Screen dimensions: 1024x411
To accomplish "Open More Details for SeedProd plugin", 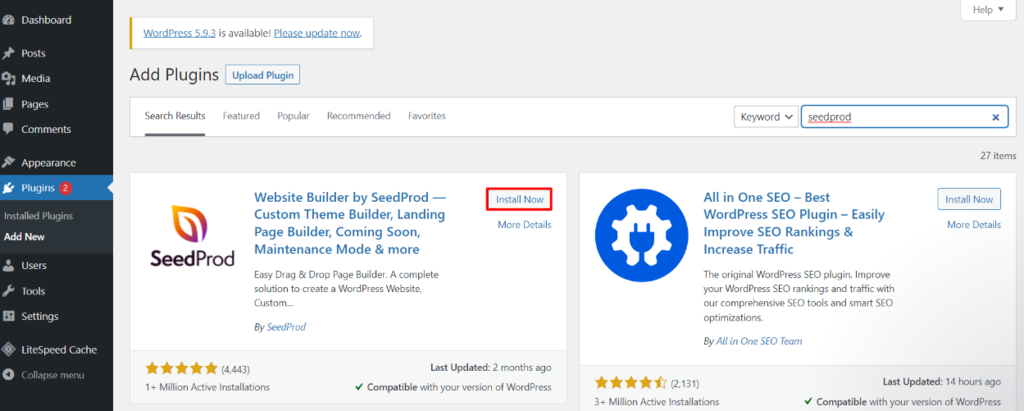I will tap(524, 225).
